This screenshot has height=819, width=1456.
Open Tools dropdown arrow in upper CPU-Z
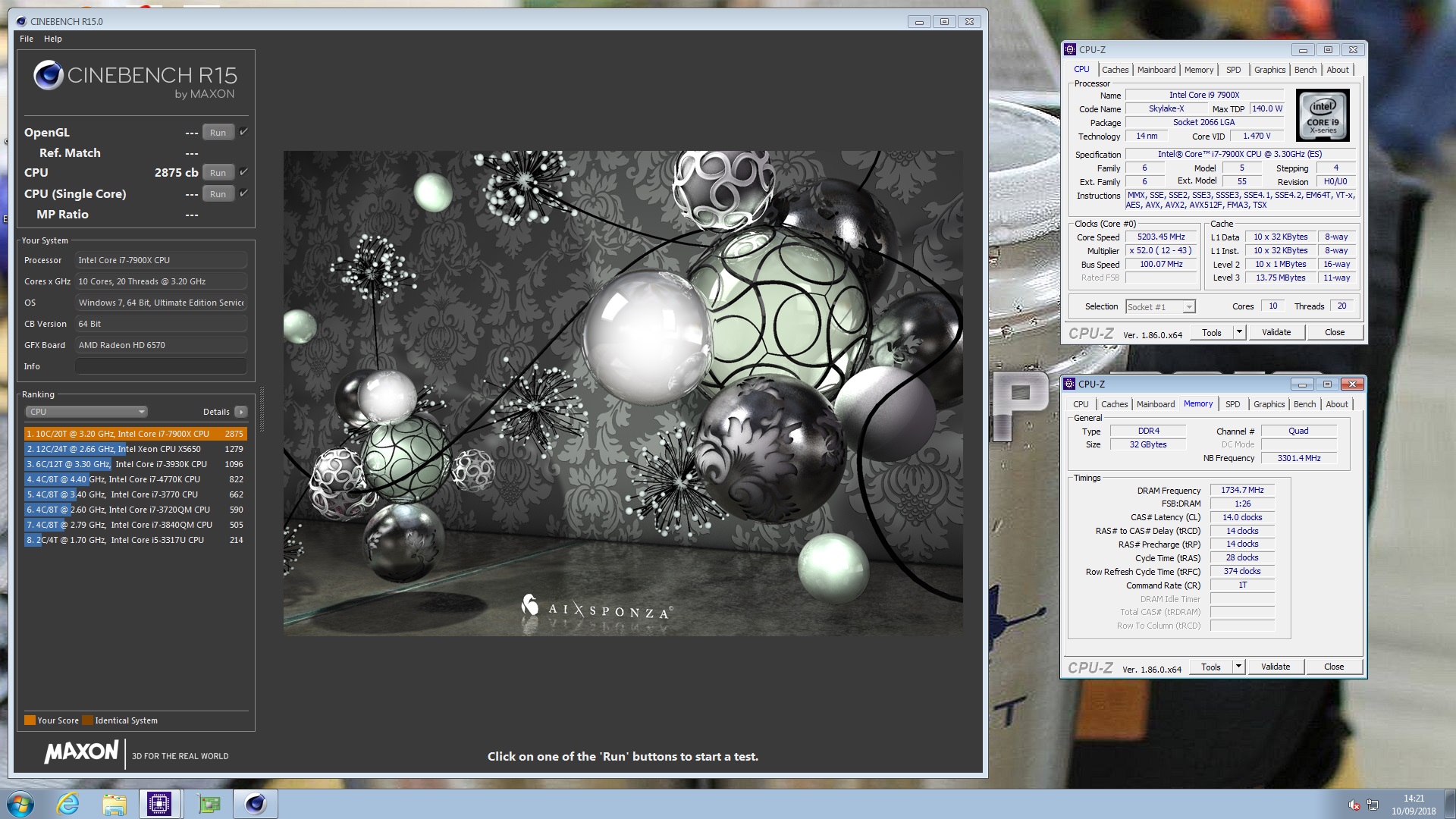pyautogui.click(x=1239, y=332)
